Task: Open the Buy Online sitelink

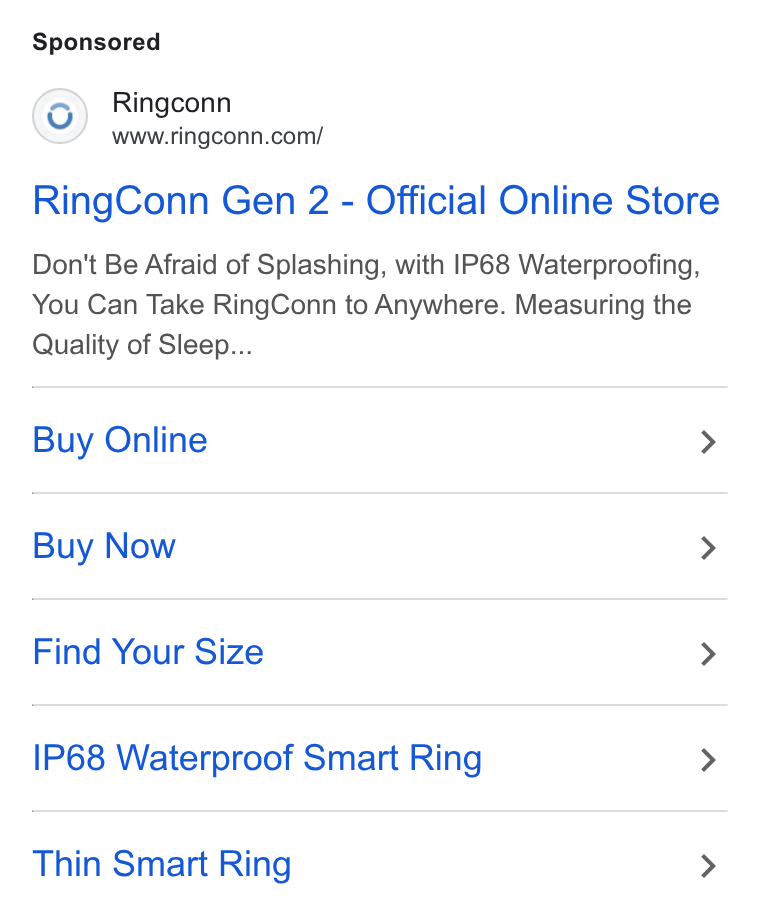Action: pyautogui.click(x=380, y=440)
